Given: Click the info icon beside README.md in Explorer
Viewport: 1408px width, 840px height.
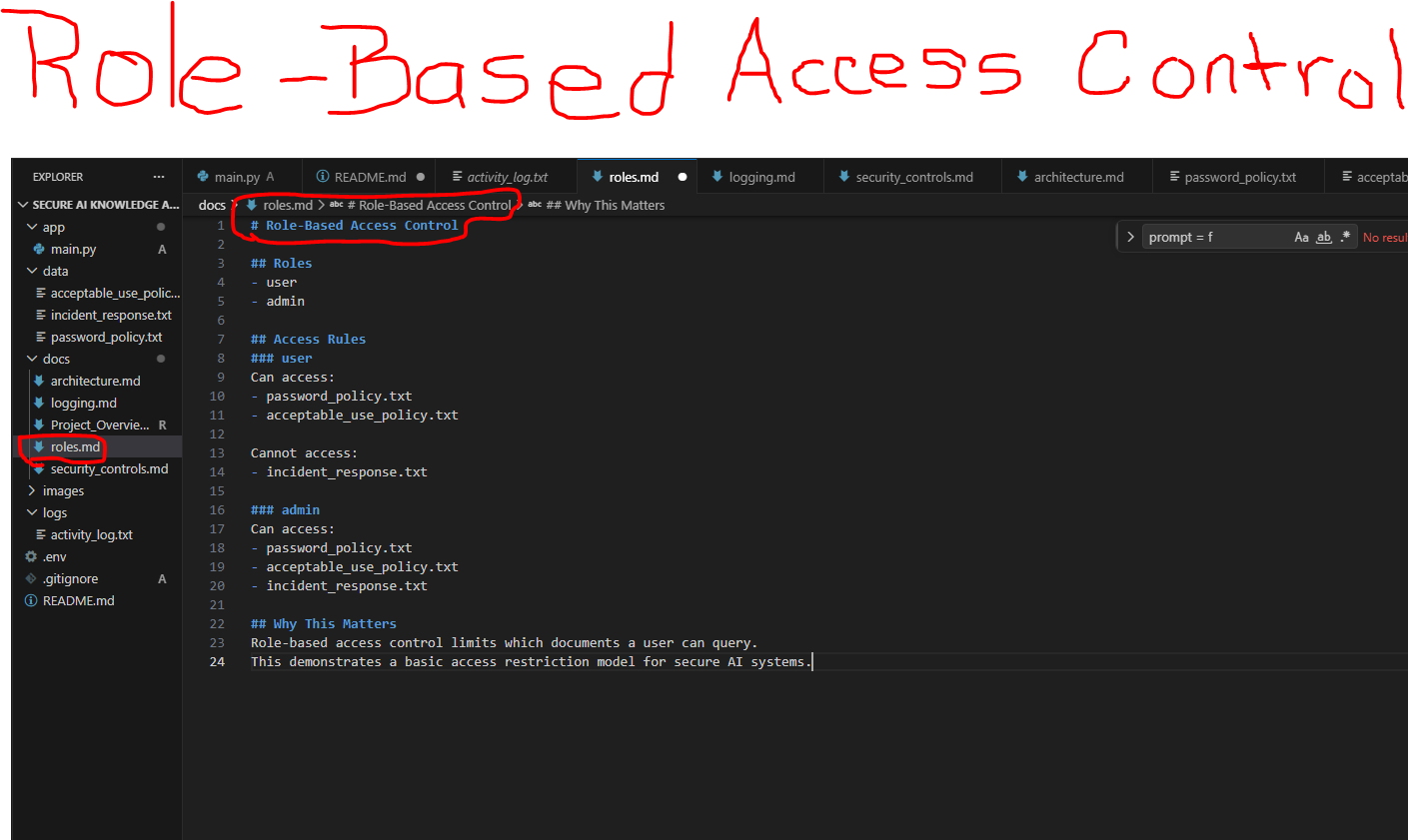Looking at the screenshot, I should (31, 600).
